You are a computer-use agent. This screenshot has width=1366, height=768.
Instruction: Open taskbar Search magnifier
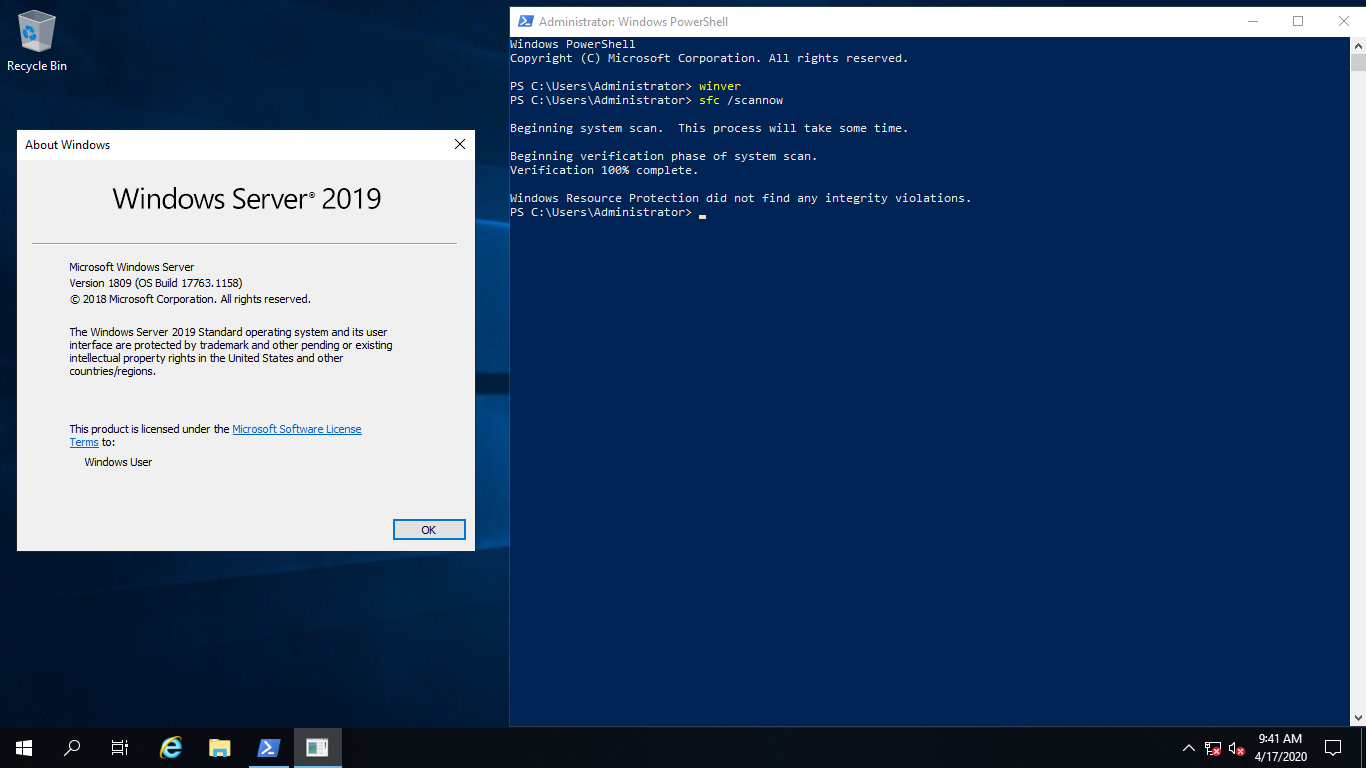click(72, 748)
